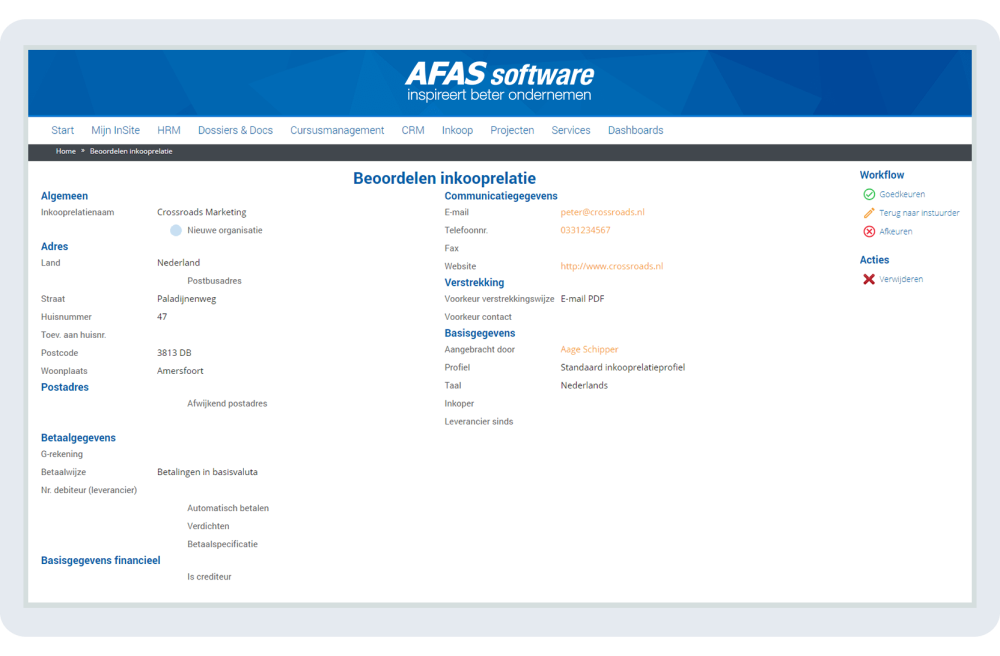The image size is (1000, 656).
Task: Click the Nieuwe organisatie indicator dot
Action: pyautogui.click(x=176, y=230)
